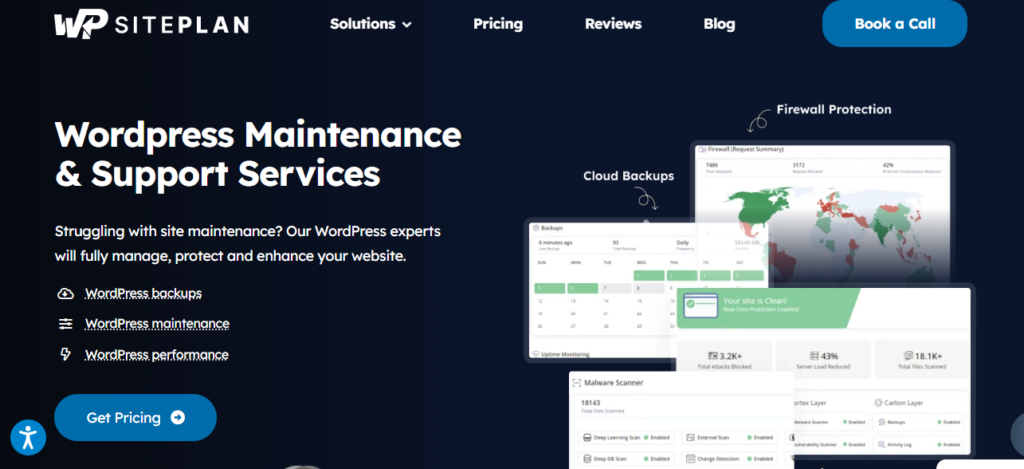Click the Deep Learning Scan icon
This screenshot has width=1024, height=469.
tap(587, 437)
